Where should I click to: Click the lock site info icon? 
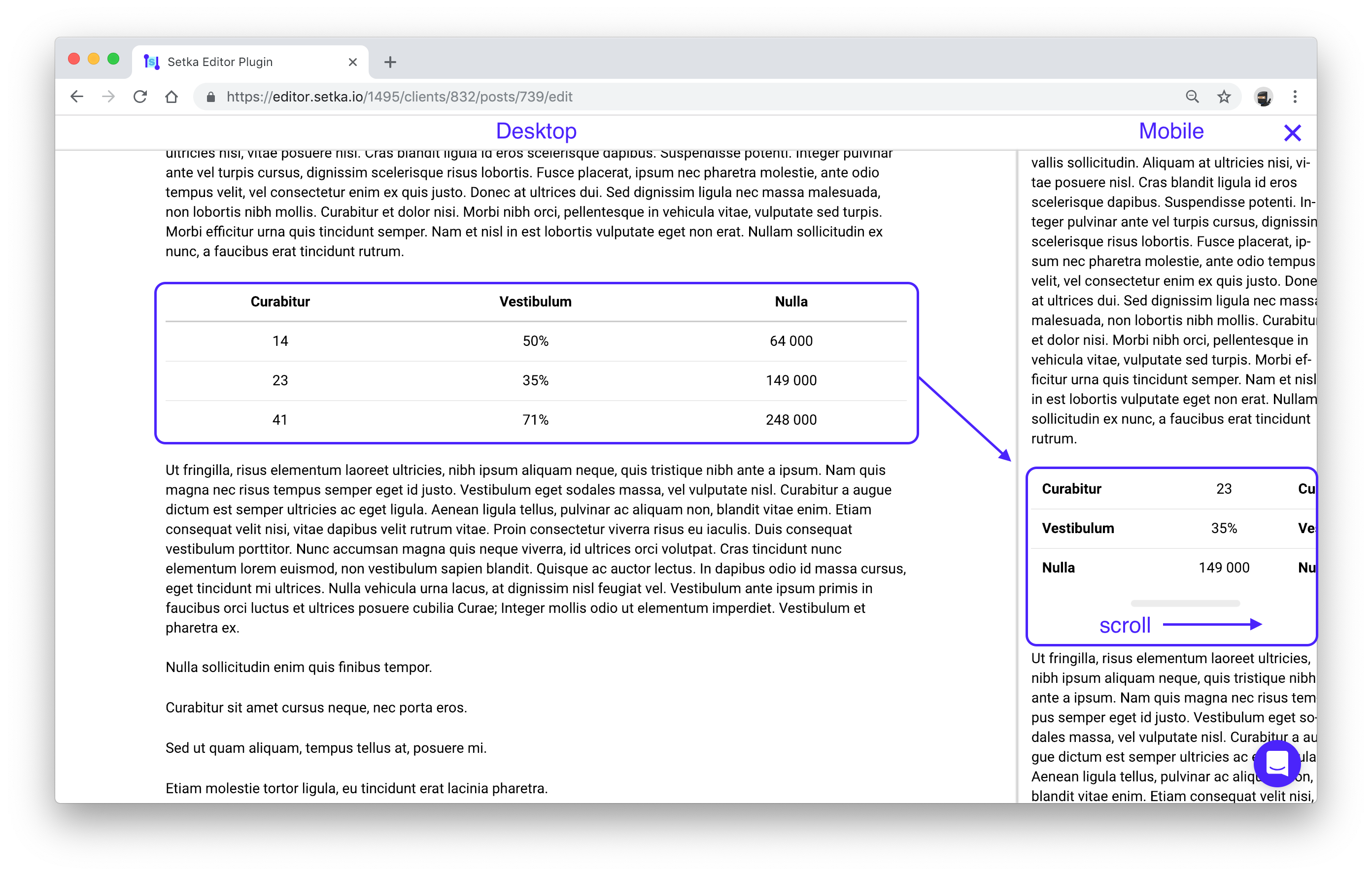pos(211,98)
